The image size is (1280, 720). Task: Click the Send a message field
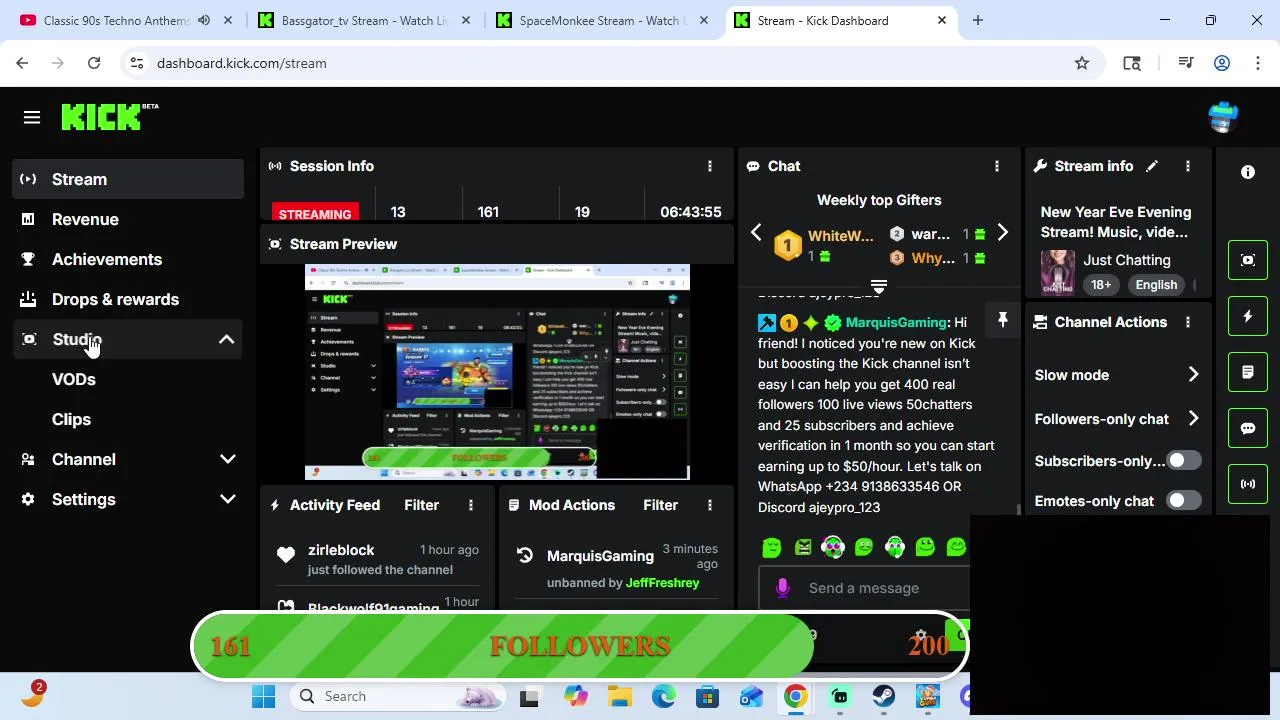tap(864, 588)
